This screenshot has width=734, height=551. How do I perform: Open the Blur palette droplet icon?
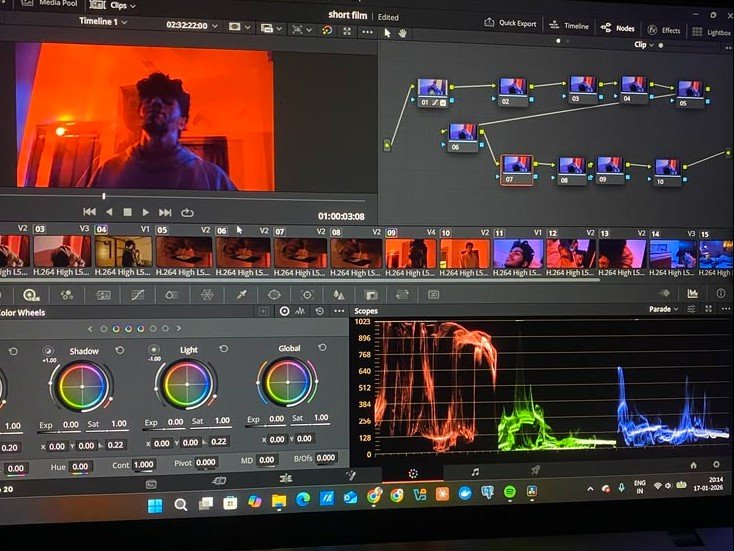338,294
